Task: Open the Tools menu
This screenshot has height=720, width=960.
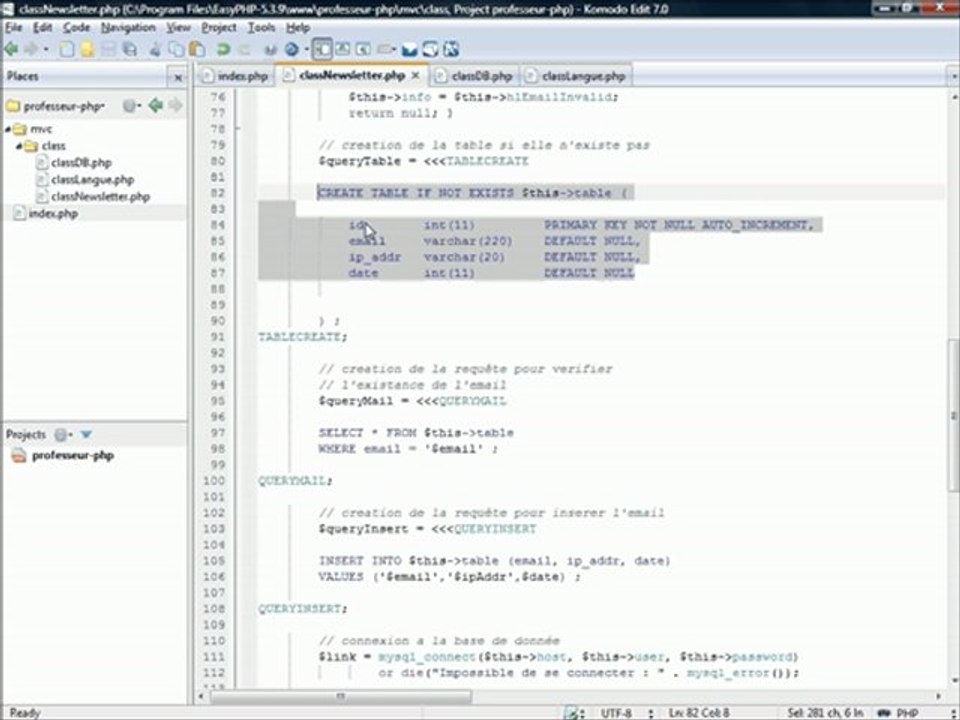Action: (x=261, y=28)
